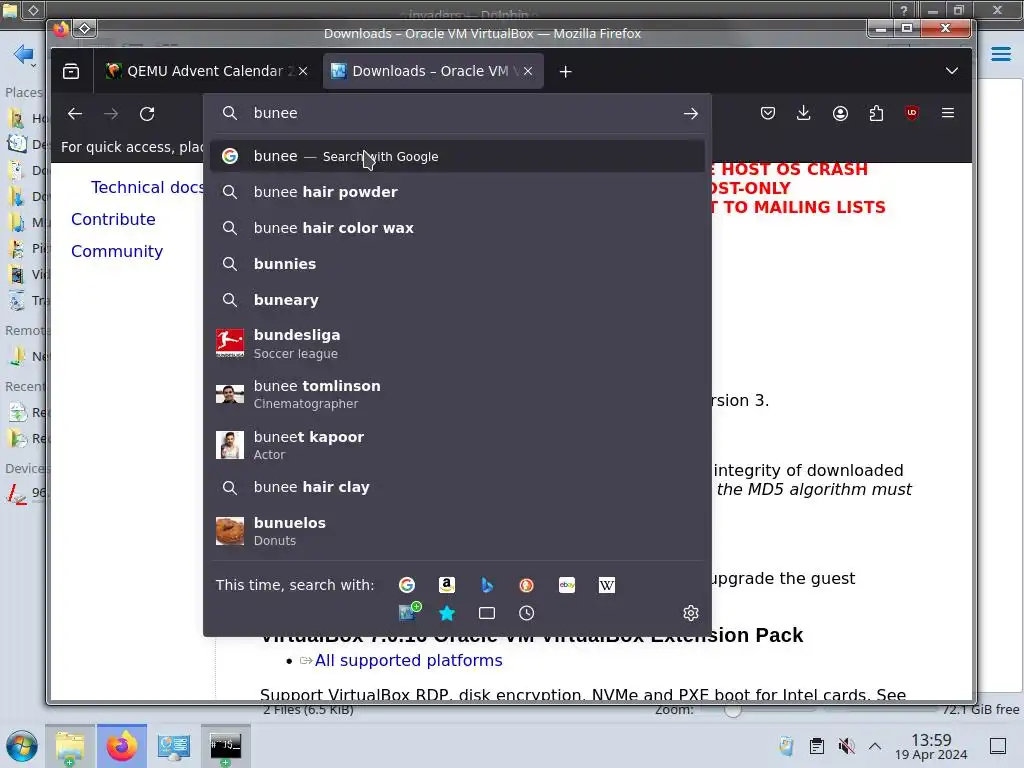1024x768 pixels.
Task: Toggle muted volume tray icon
Action: (846, 746)
